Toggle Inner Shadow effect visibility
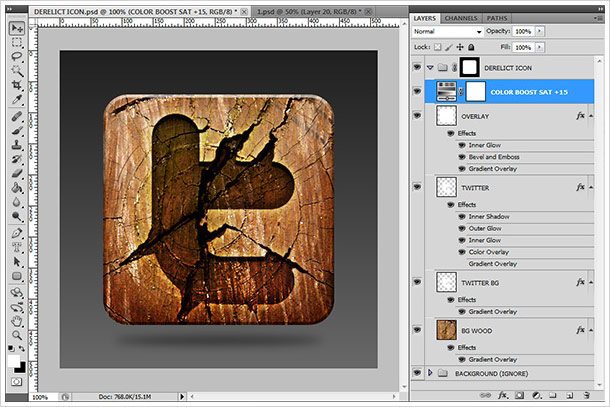 (462, 216)
